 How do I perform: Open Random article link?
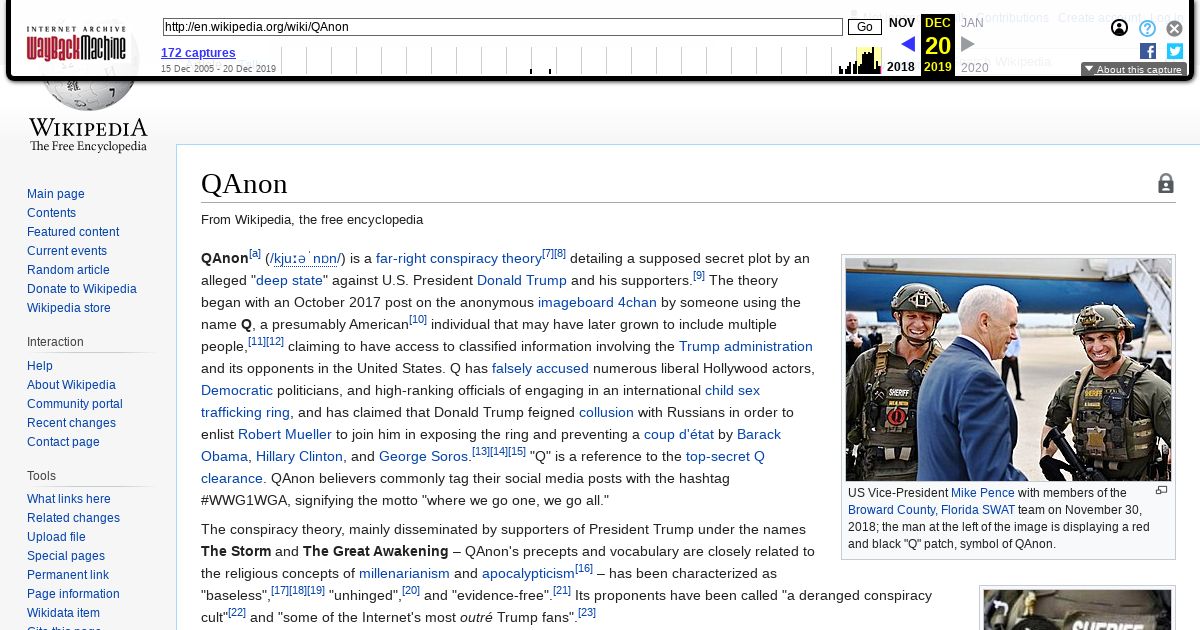(x=68, y=270)
